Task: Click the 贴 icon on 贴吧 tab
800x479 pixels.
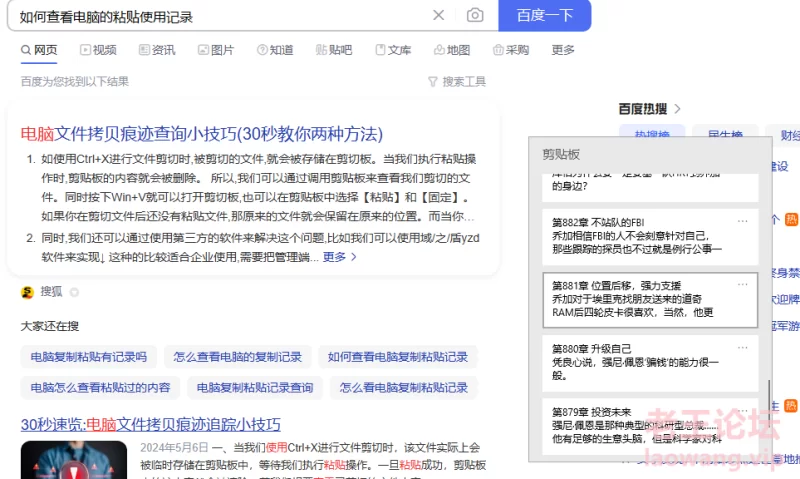Action: tap(321, 50)
